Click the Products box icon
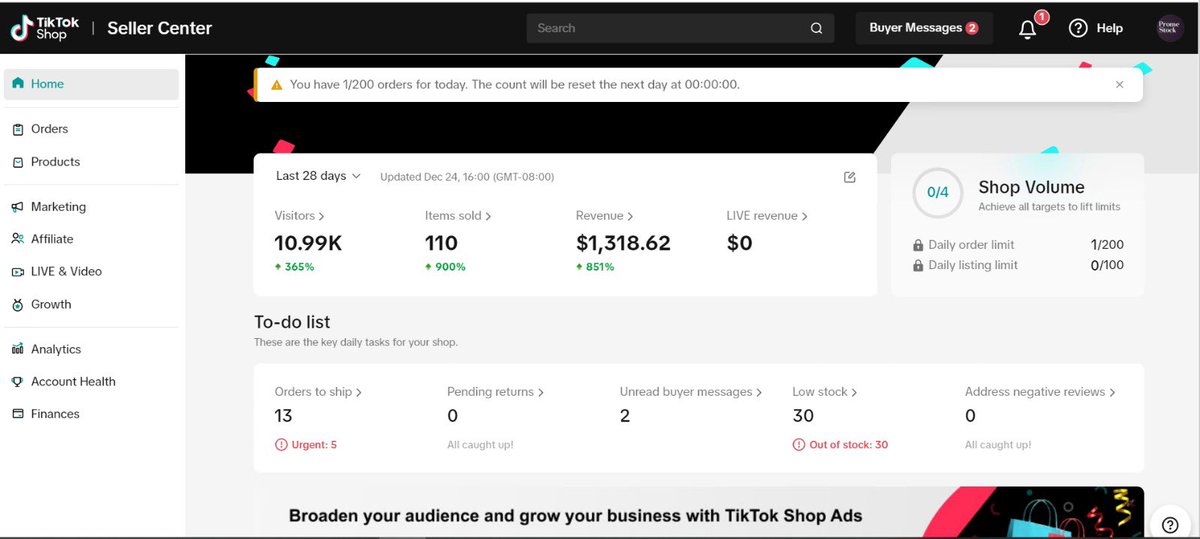1200x539 pixels. coord(18,162)
